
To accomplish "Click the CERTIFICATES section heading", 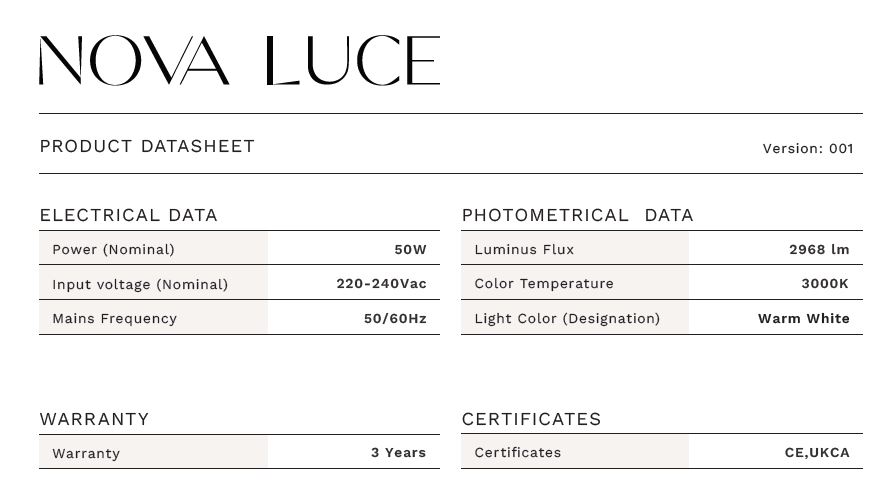I will 531,419.
